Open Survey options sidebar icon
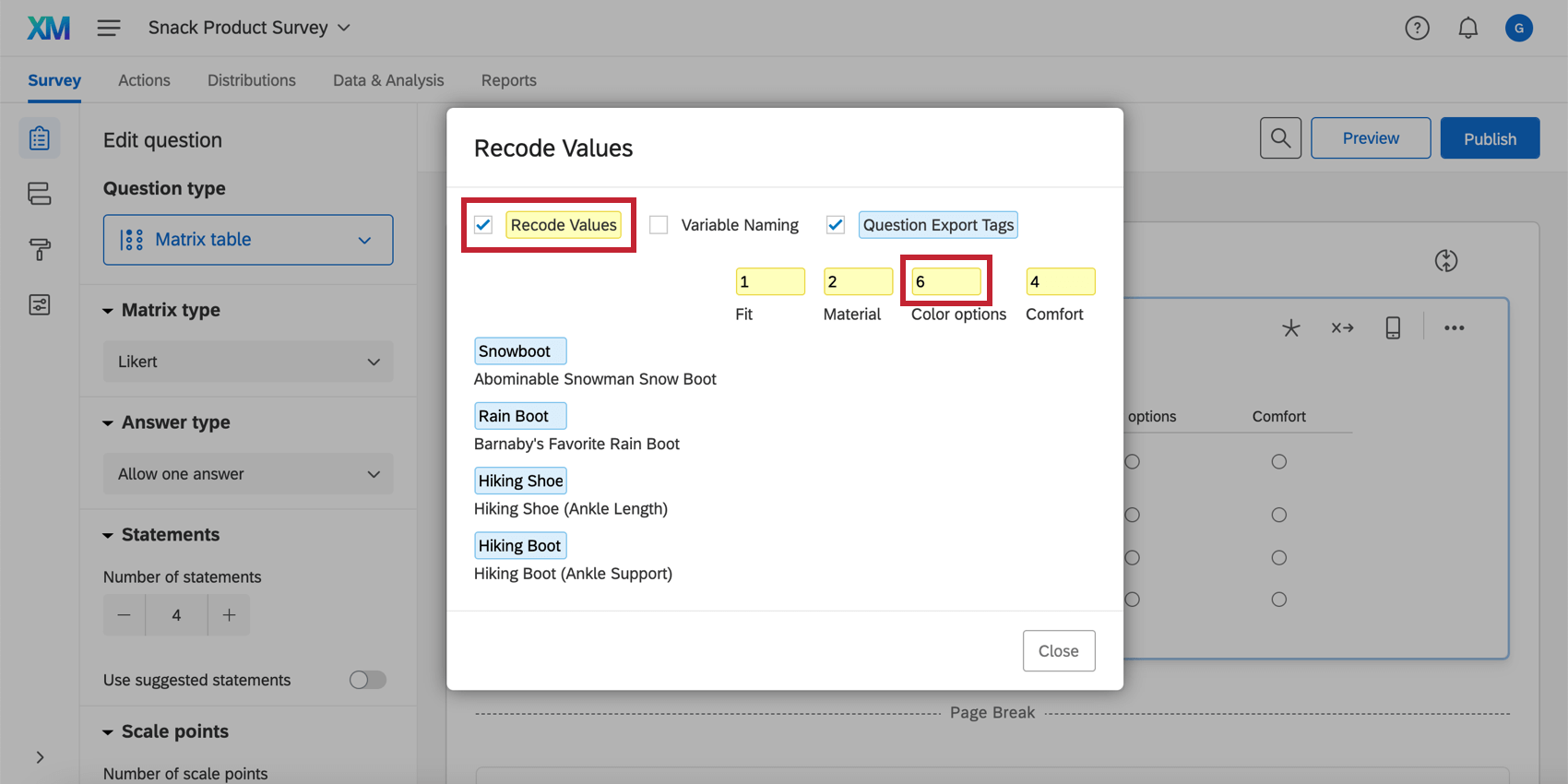The height and width of the screenshot is (784, 1568). point(40,305)
